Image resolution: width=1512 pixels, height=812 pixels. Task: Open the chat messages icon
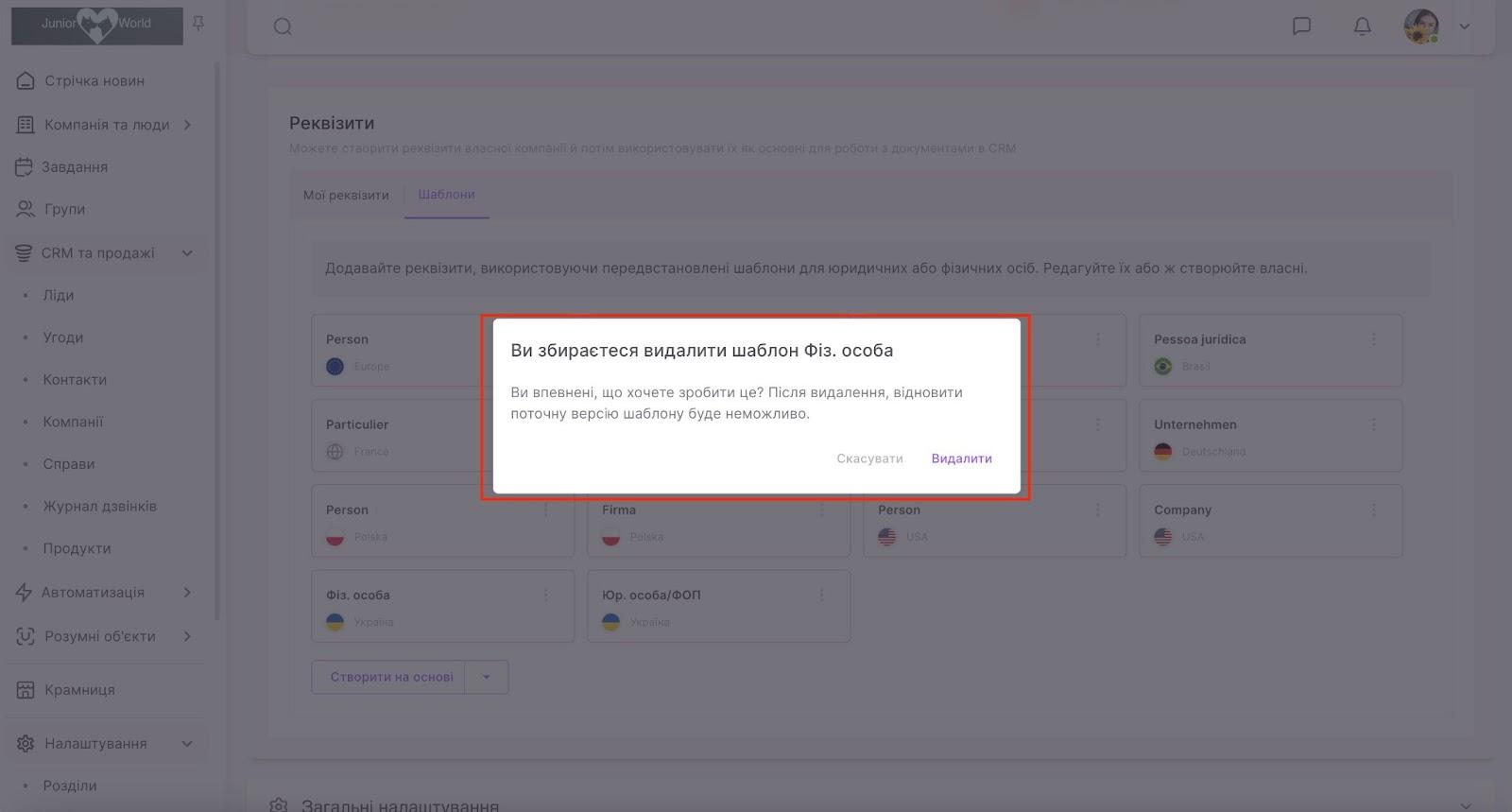pyautogui.click(x=1301, y=26)
